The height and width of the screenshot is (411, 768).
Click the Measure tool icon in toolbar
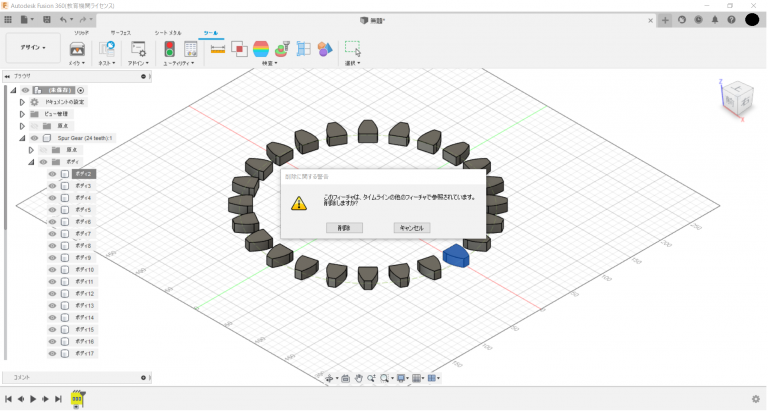coord(217,49)
